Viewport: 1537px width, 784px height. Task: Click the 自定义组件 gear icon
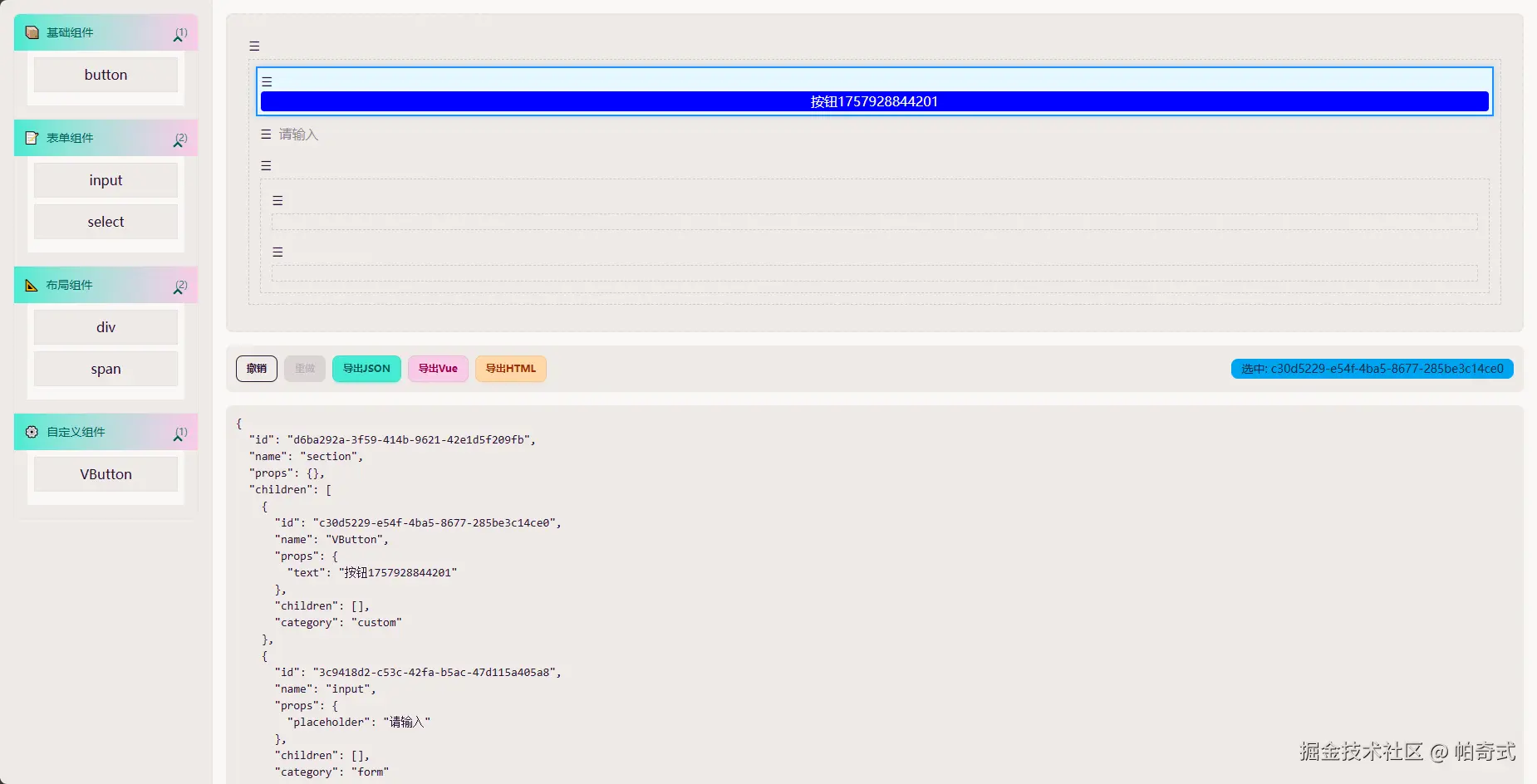click(32, 433)
